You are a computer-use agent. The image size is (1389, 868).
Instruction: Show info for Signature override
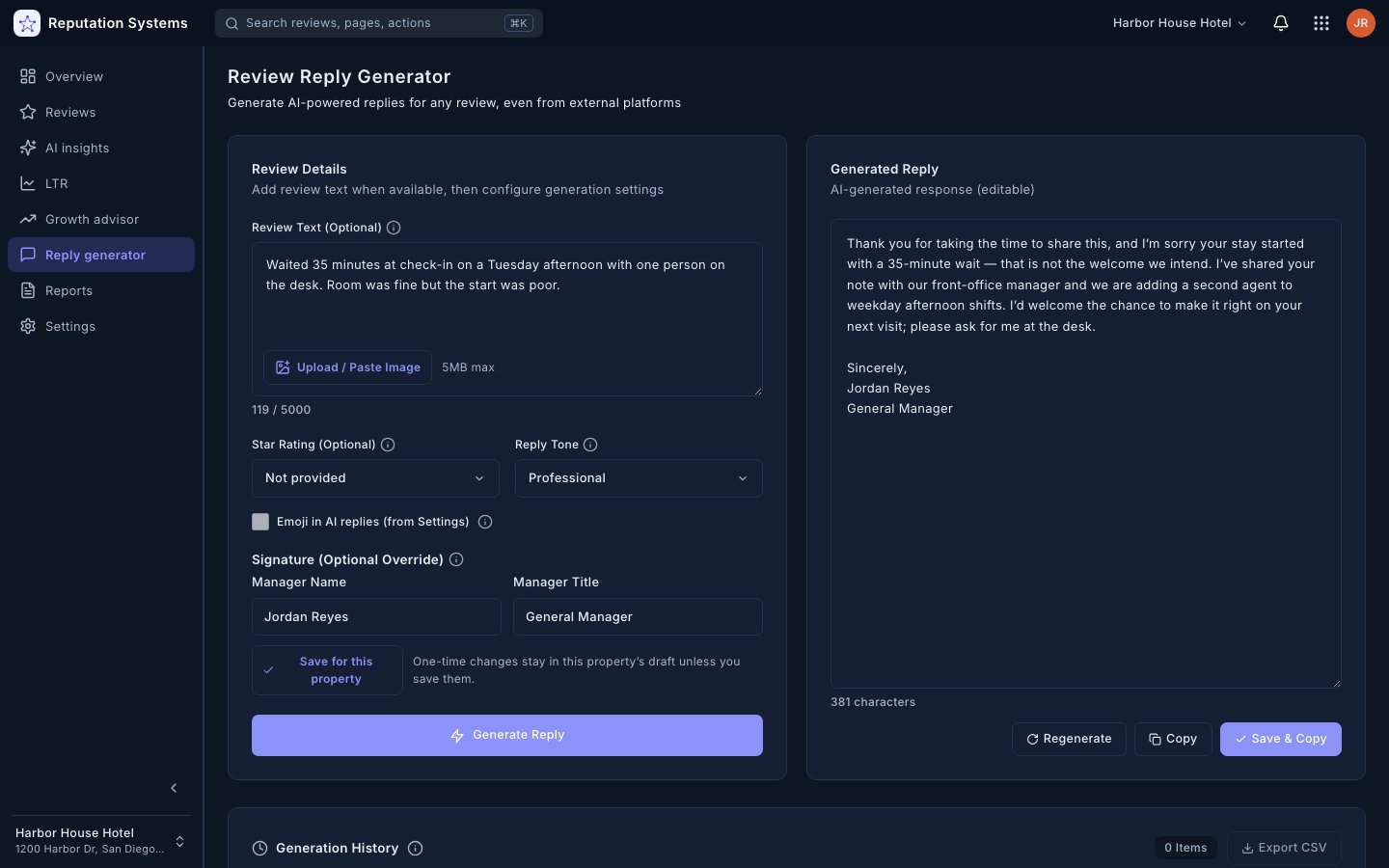click(x=456, y=559)
